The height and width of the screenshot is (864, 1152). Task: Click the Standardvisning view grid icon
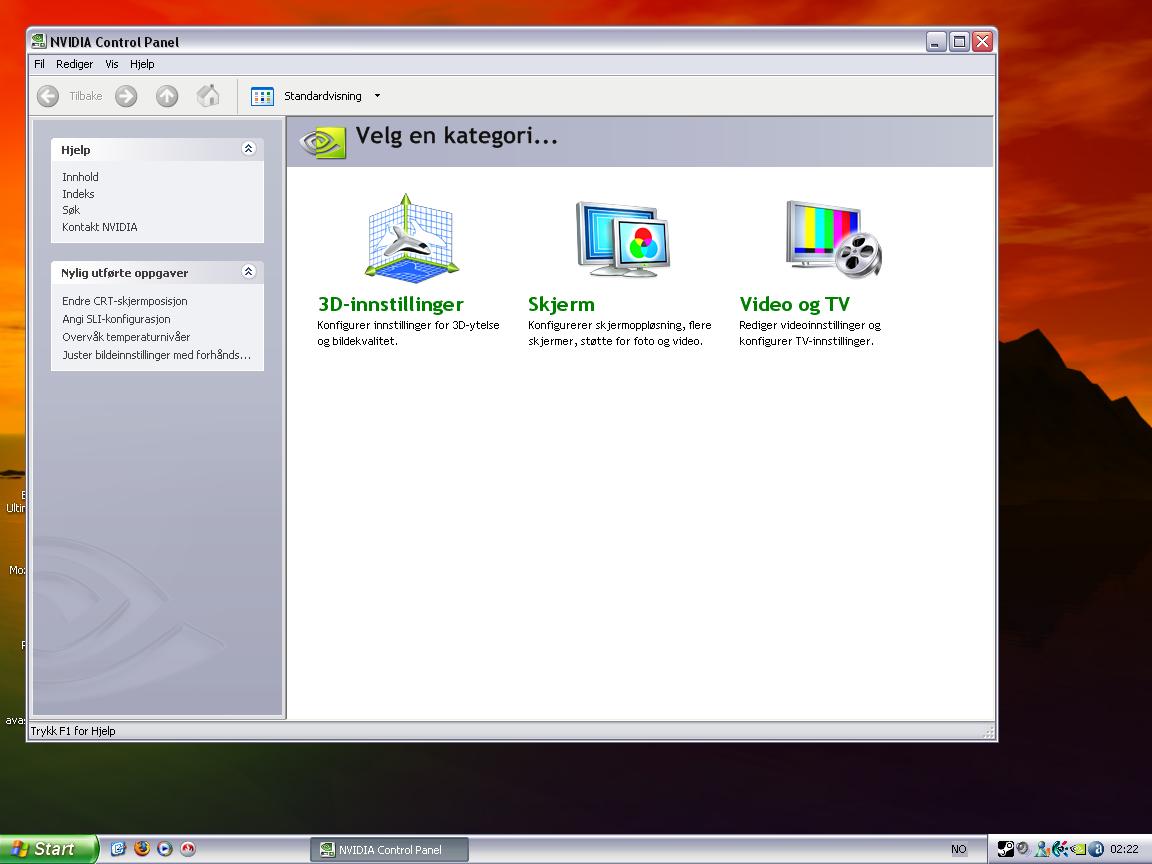click(x=262, y=96)
